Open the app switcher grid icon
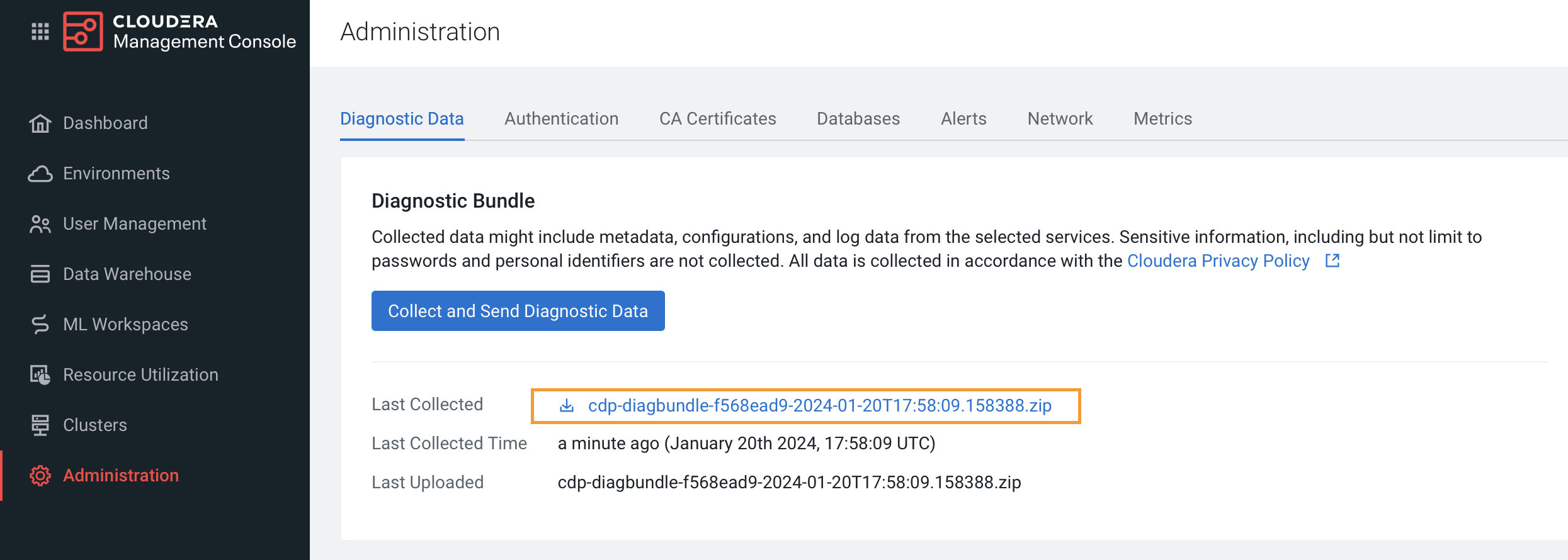Screen dimensions: 1568x560 (40, 31)
